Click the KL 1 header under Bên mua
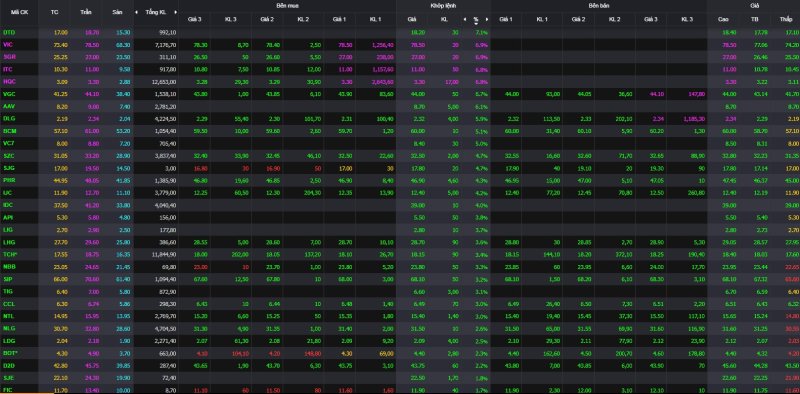The width and height of the screenshot is (800, 394). click(375, 19)
